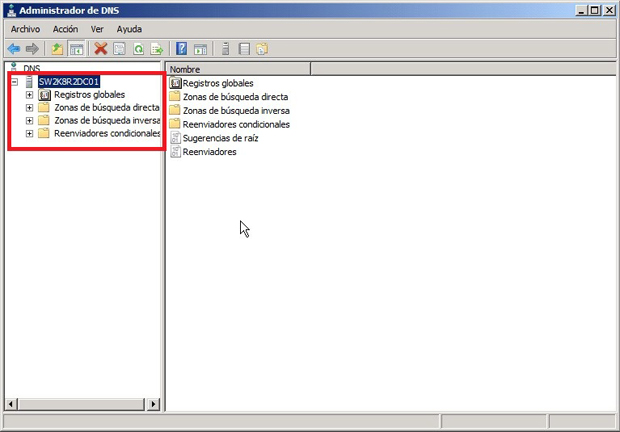Expand Registros globales in tree
The width and height of the screenshot is (620, 432).
click(29, 95)
